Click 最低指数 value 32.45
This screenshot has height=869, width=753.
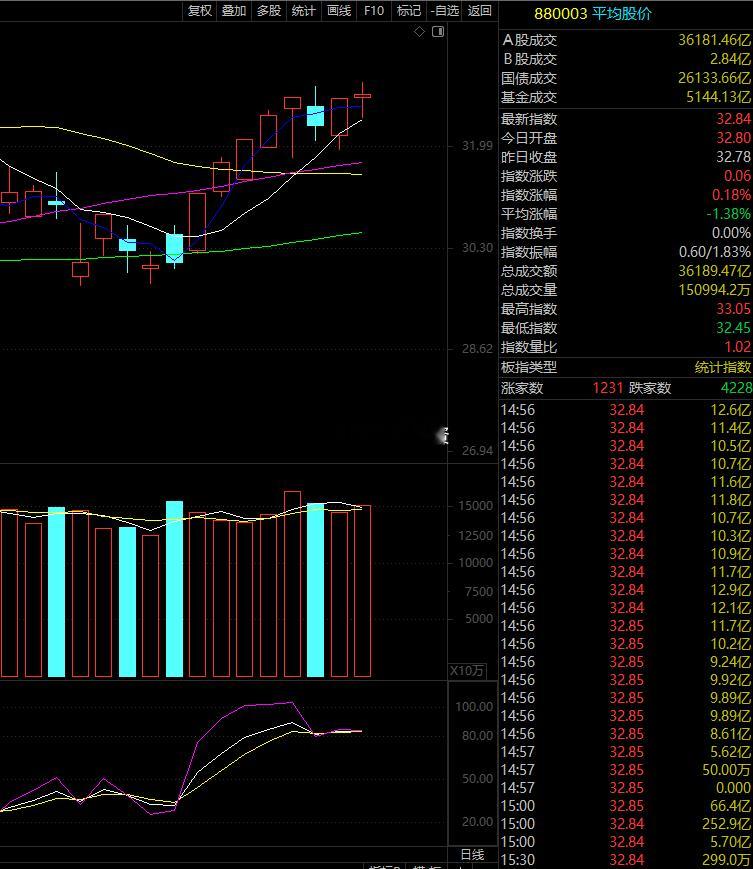734,328
